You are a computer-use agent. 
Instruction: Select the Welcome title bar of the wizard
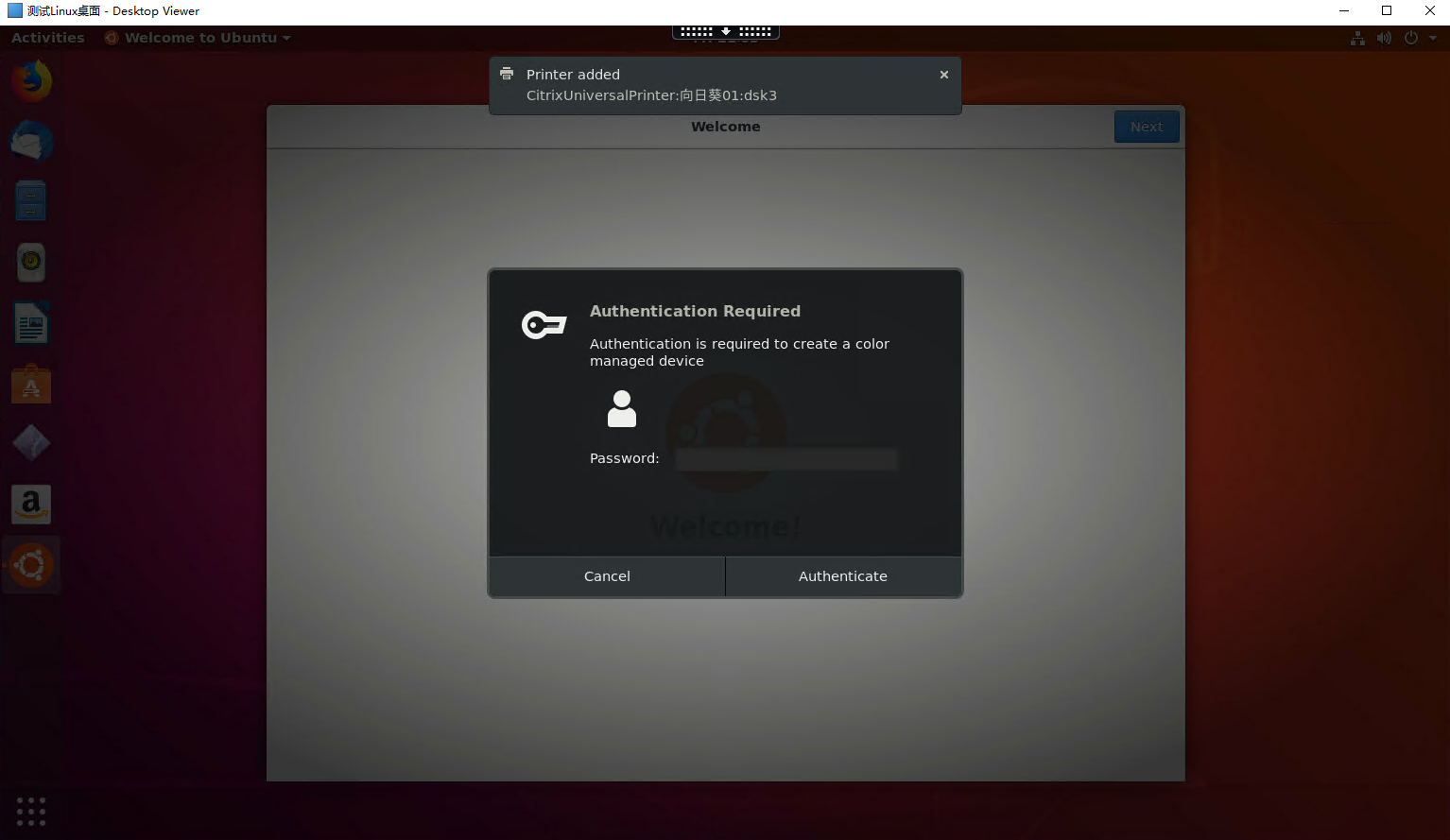pos(725,126)
